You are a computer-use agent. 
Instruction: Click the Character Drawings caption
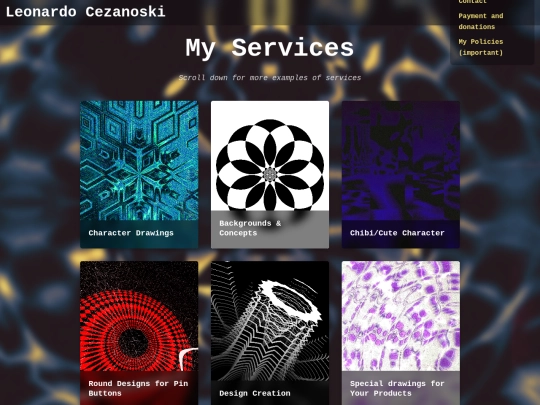click(131, 233)
